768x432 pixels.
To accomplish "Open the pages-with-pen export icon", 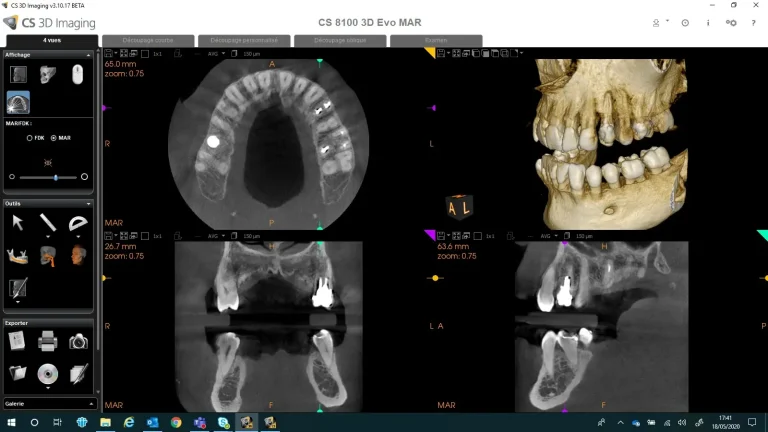I will pyautogui.click(x=78, y=373).
